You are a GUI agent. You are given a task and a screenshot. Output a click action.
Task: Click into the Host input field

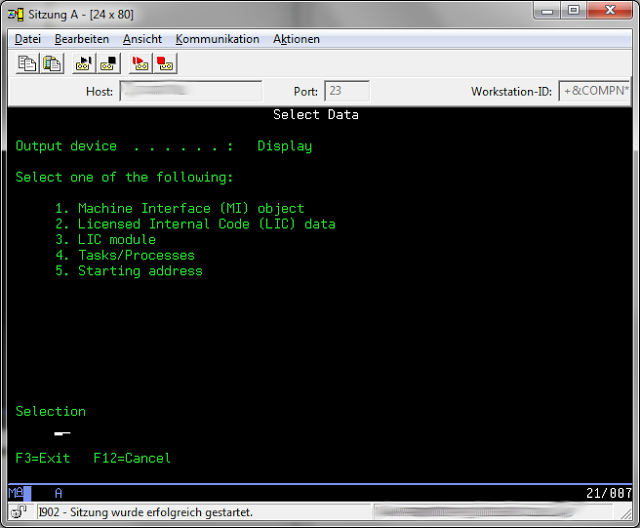tap(190, 91)
